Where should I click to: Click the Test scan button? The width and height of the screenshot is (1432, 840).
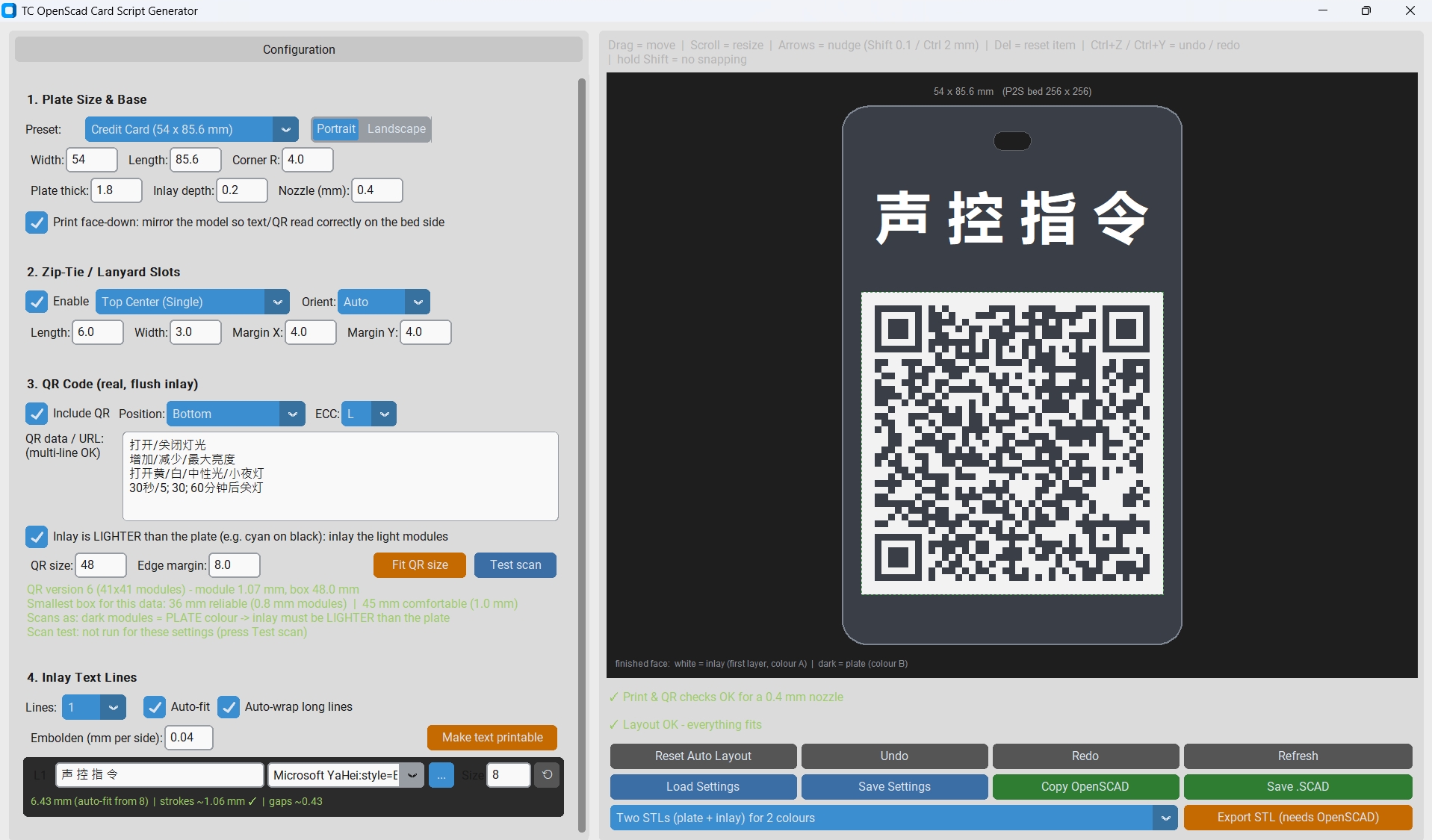(x=515, y=565)
